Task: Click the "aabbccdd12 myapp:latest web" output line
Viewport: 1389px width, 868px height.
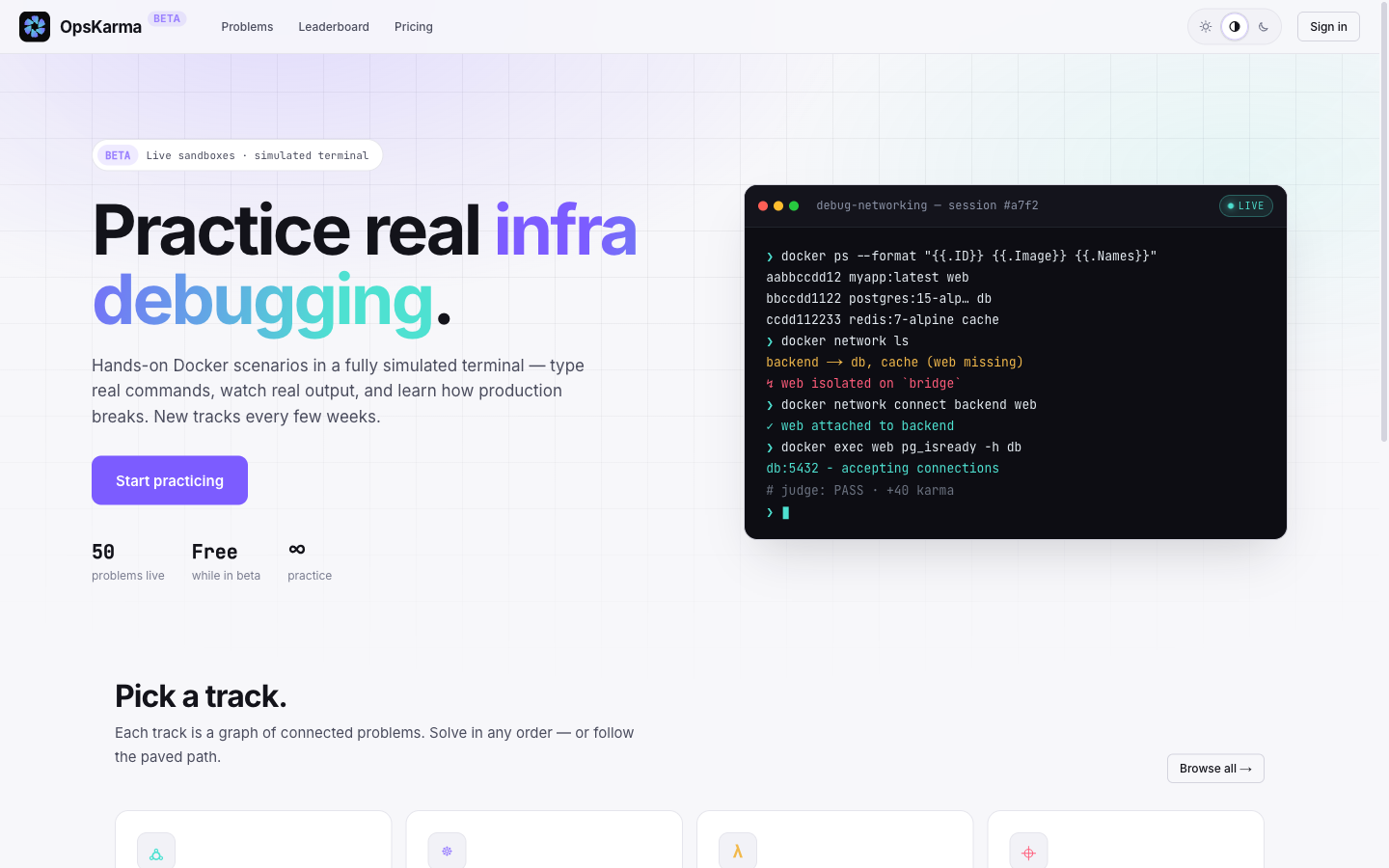Action: pyautogui.click(x=867, y=278)
